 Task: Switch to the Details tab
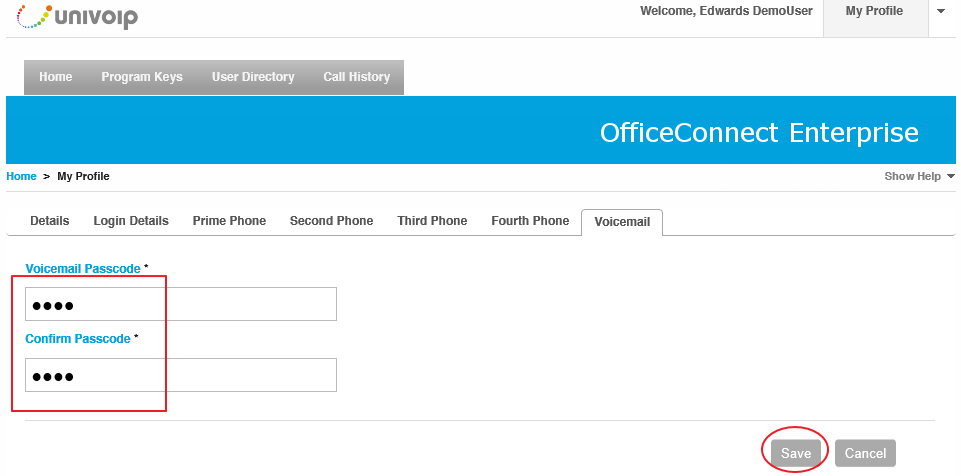(50, 221)
